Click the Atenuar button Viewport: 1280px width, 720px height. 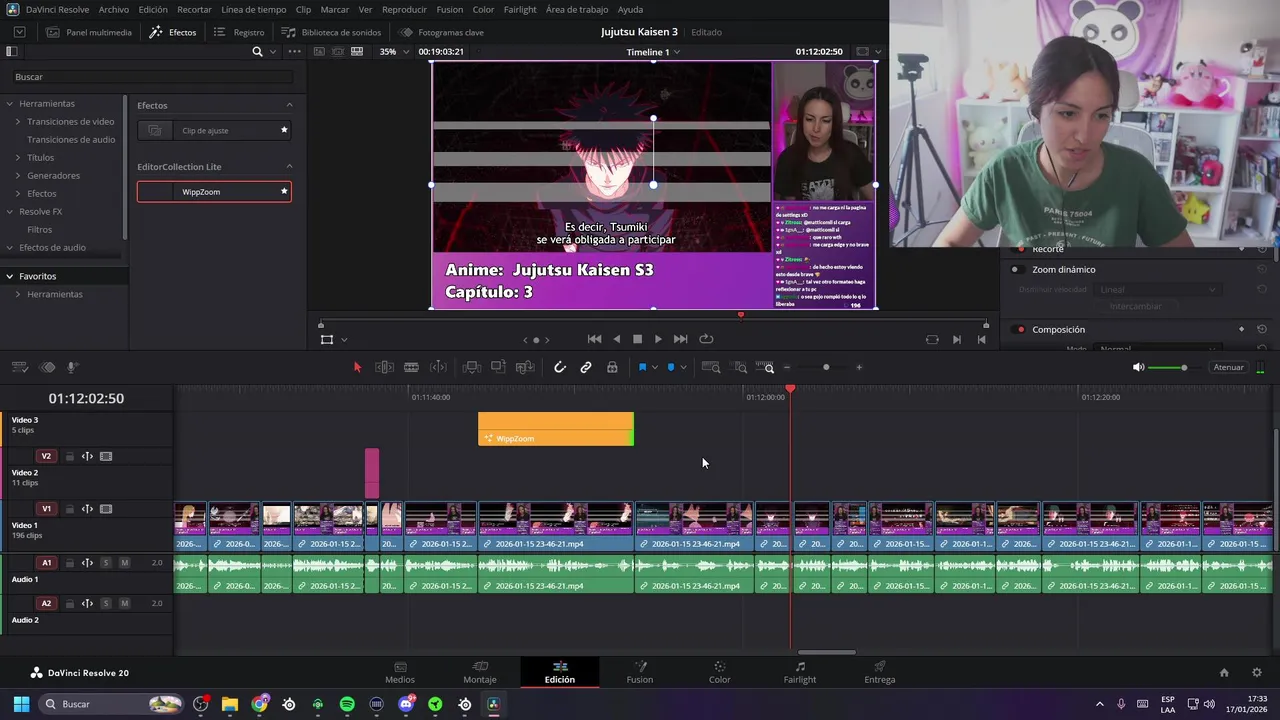tap(1228, 367)
